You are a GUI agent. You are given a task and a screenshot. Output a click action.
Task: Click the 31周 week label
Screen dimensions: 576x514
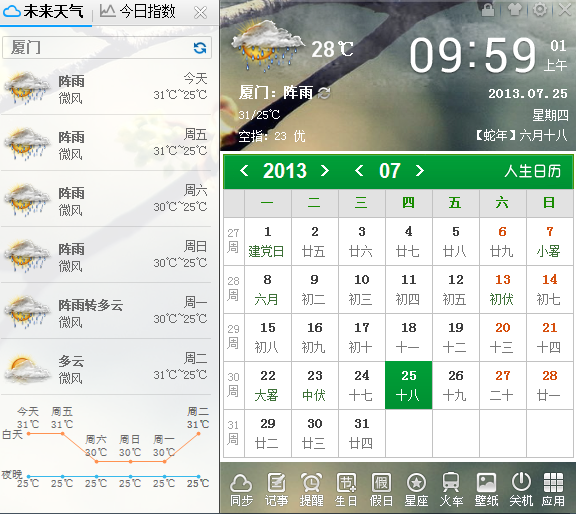234,433
